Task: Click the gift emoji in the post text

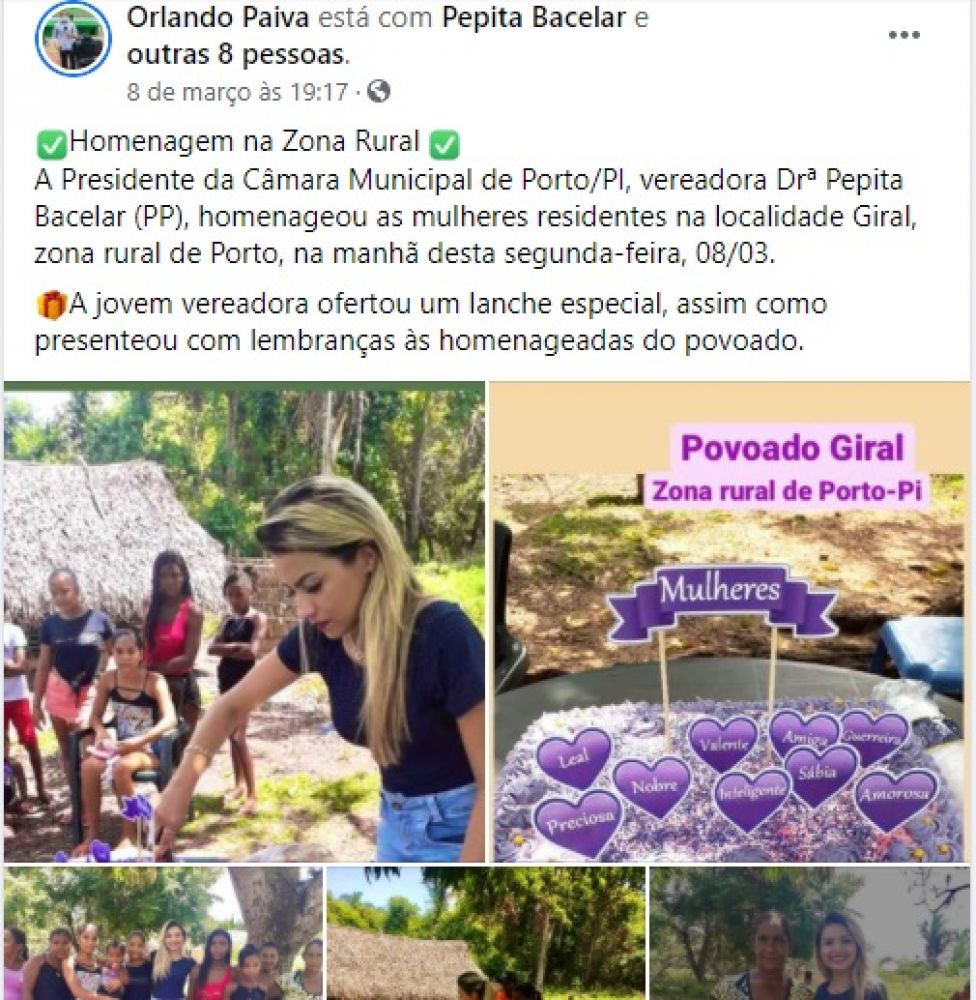Action: 51,304
